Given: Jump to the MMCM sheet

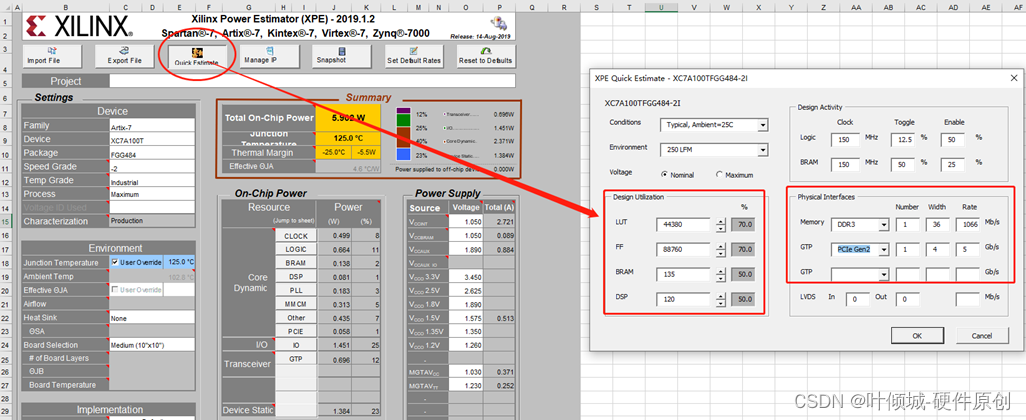Looking at the screenshot, I should pos(296,304).
